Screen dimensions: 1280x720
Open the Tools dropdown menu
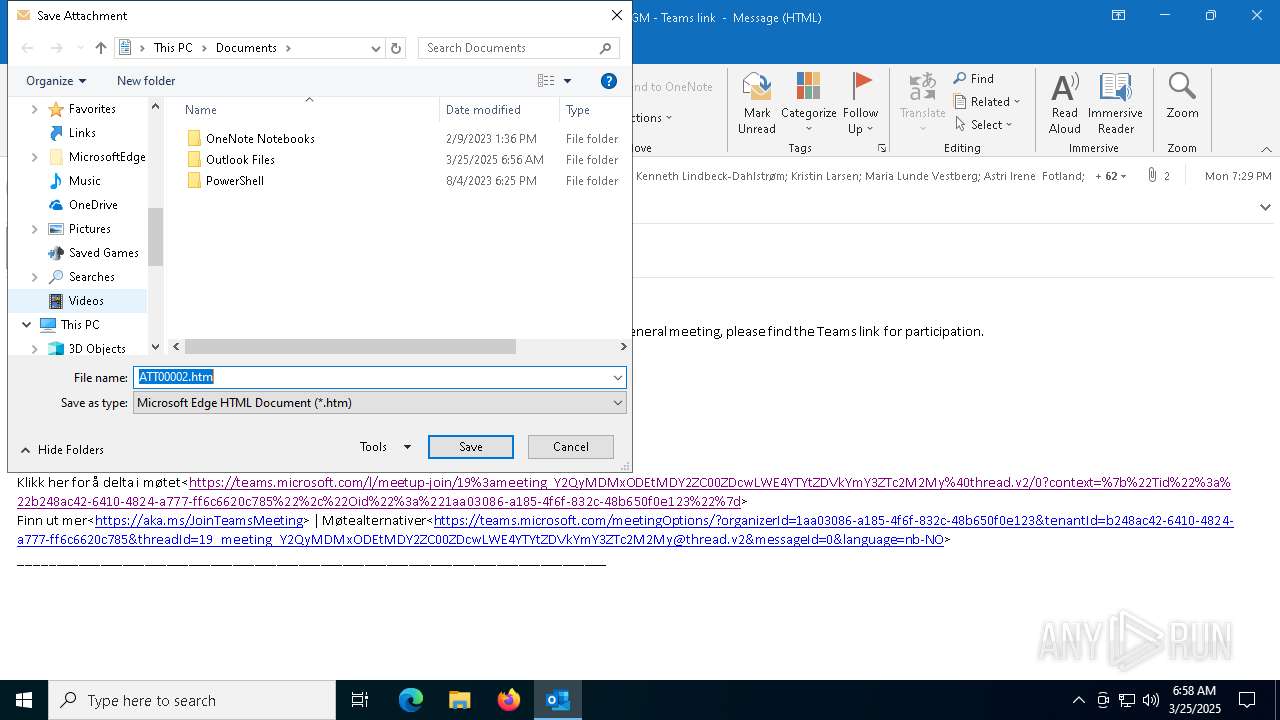click(x=385, y=447)
